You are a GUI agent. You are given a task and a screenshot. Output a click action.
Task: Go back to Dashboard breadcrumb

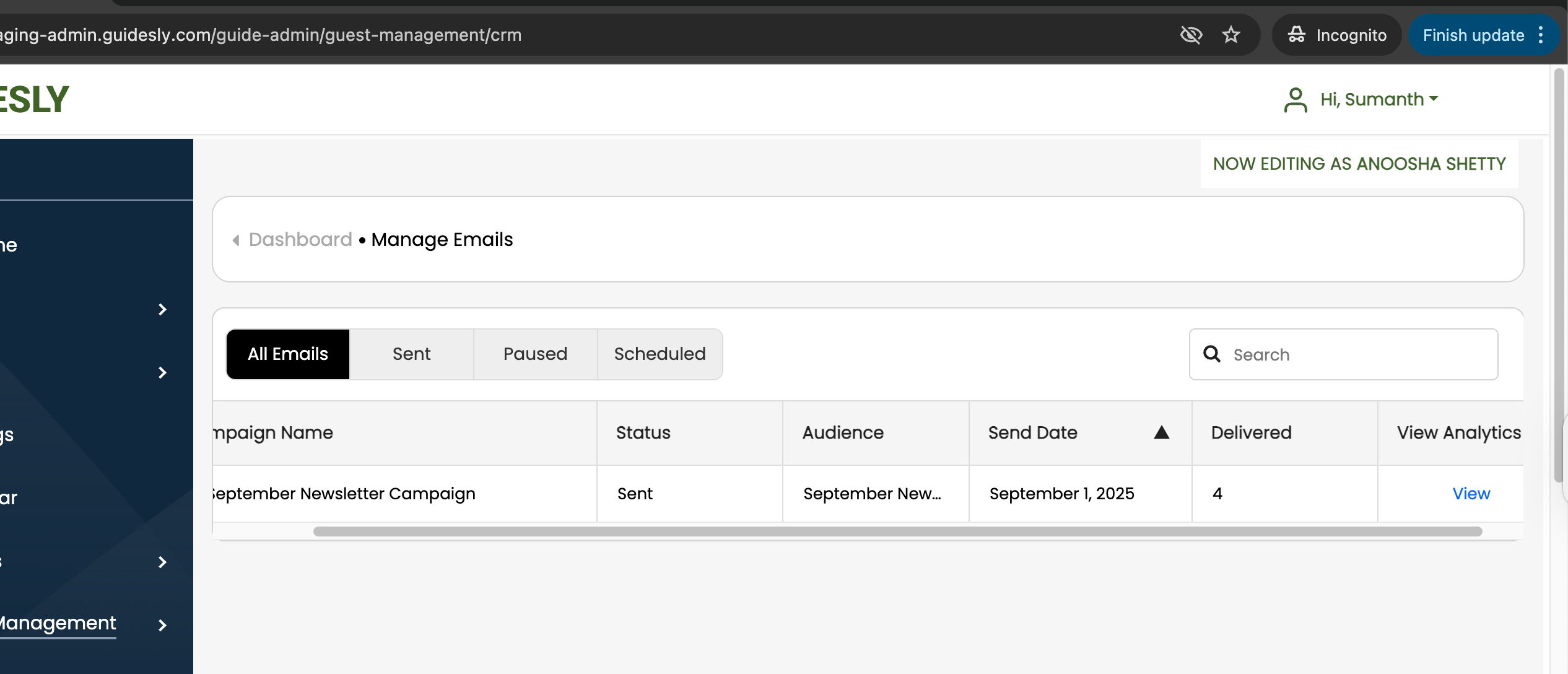click(300, 240)
